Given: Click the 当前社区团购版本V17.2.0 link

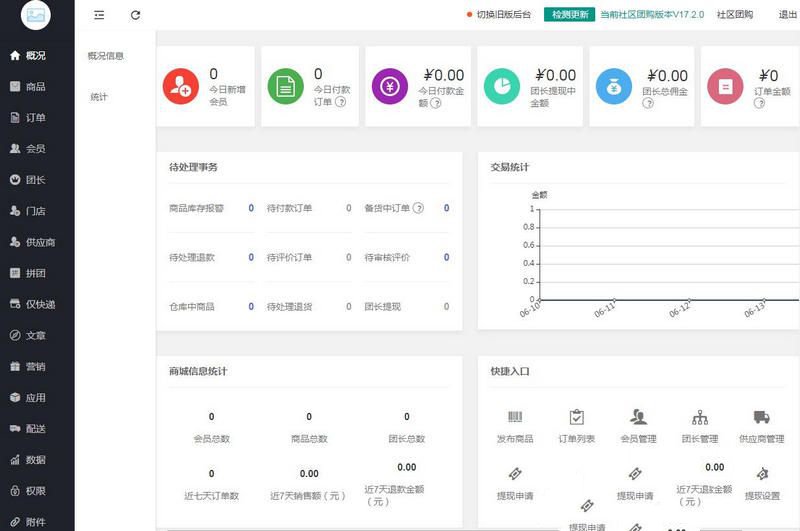Looking at the screenshot, I should (652, 14).
